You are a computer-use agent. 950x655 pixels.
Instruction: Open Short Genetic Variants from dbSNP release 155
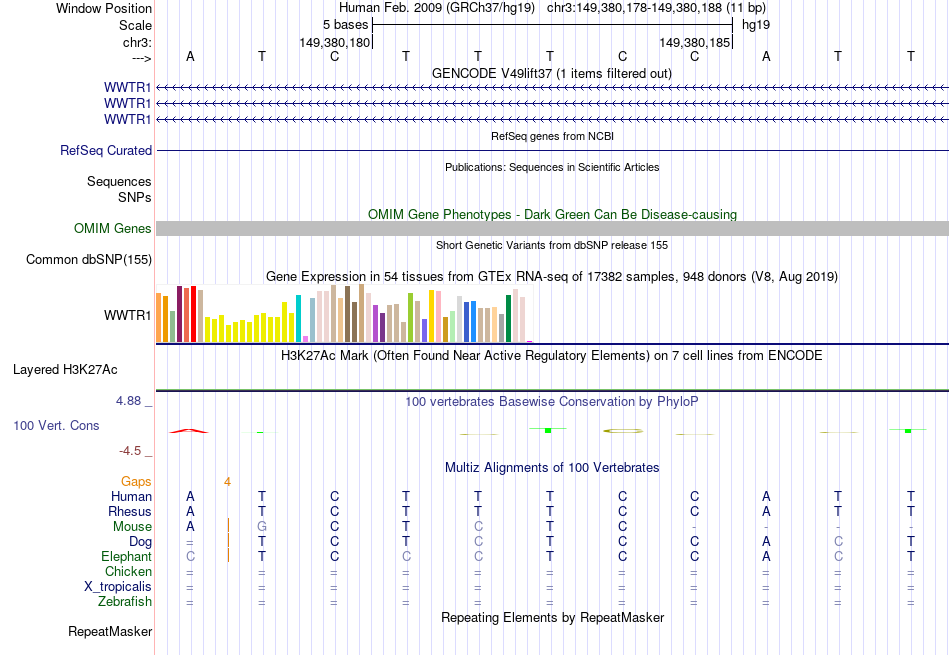pyautogui.click(x=552, y=245)
